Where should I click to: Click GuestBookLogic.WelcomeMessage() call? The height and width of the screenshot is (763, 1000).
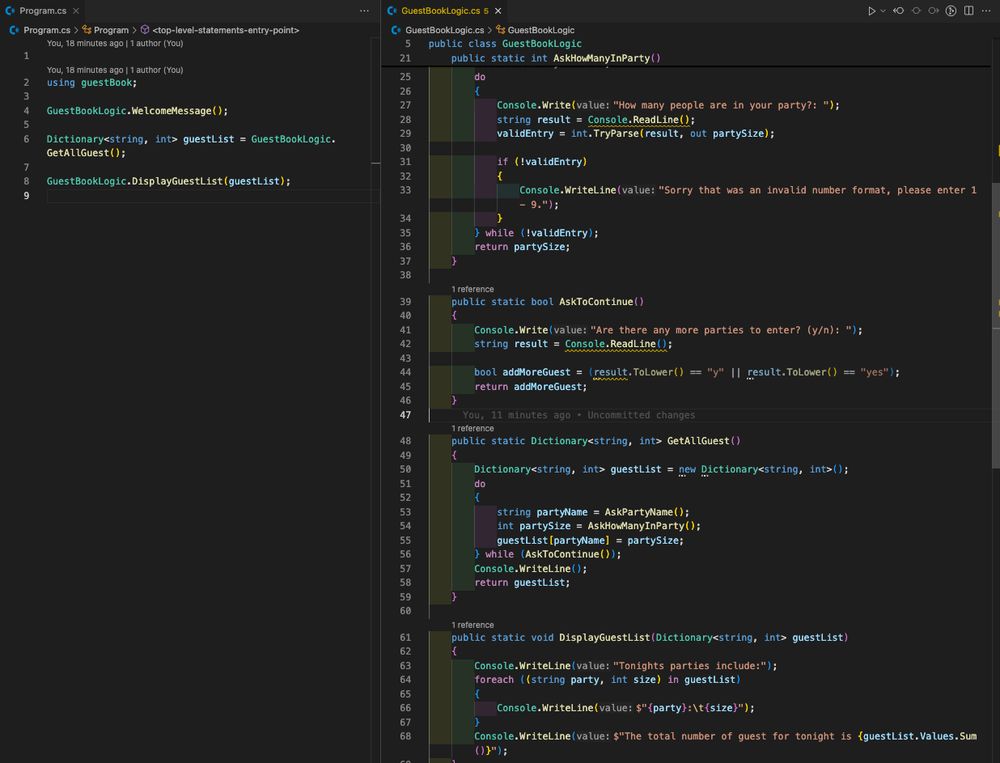click(137, 110)
